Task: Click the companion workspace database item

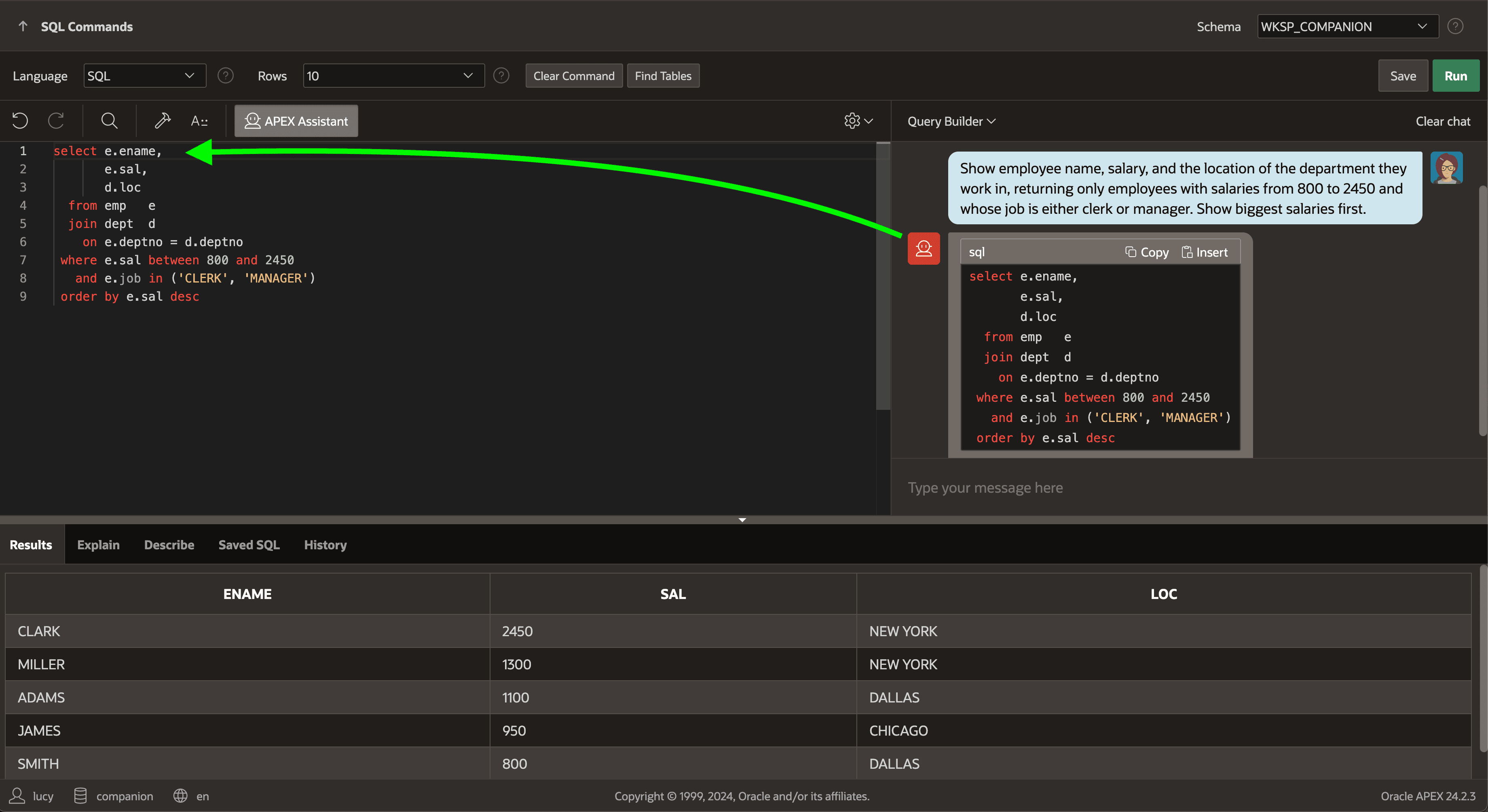Action: pos(114,796)
